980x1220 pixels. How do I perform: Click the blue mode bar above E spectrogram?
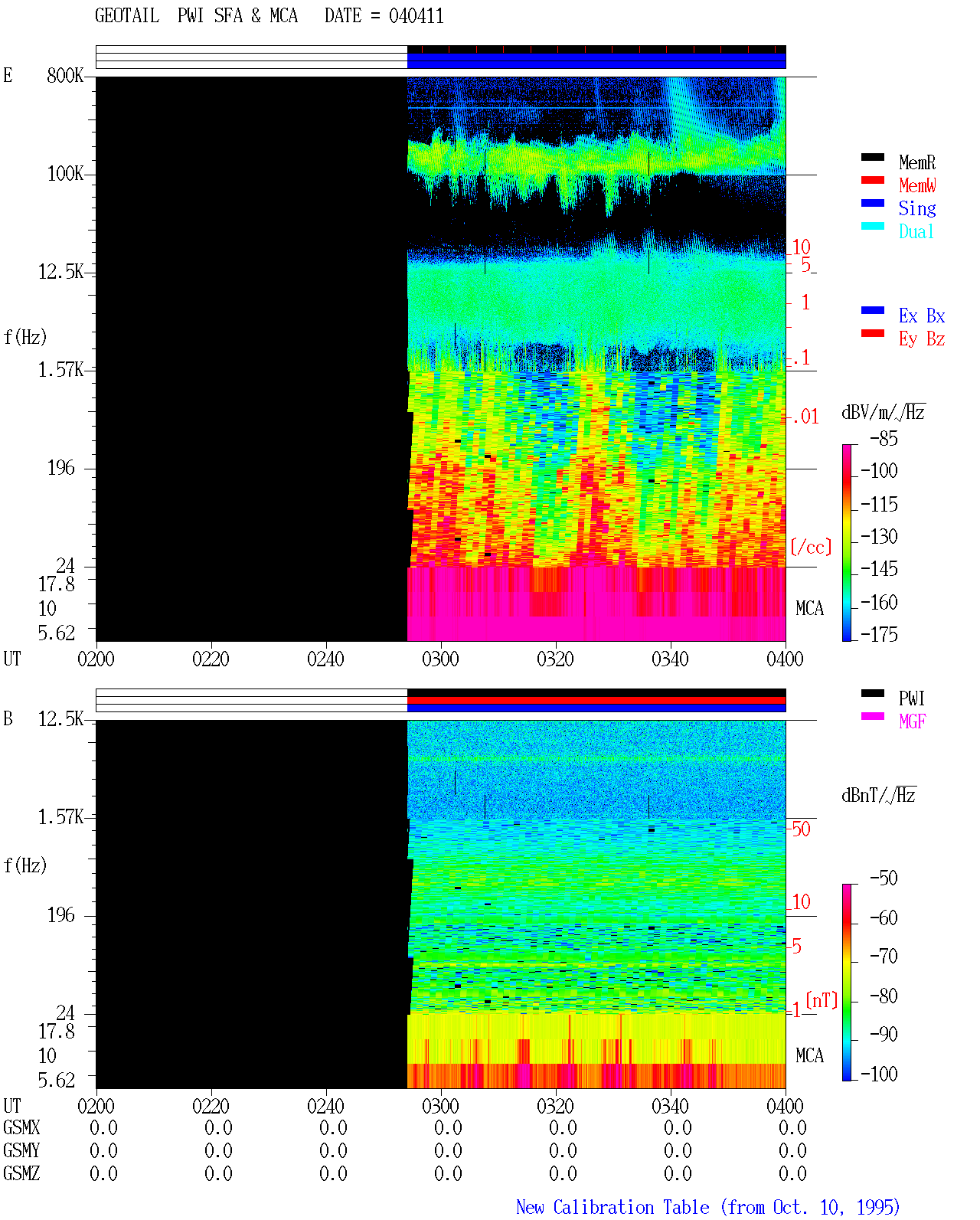click(596, 61)
